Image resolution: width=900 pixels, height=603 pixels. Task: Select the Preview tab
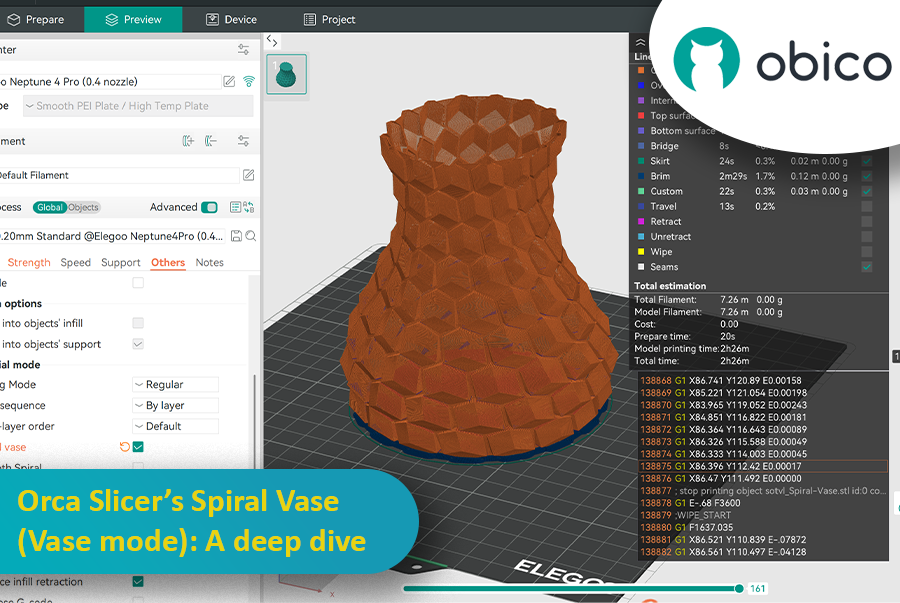[133, 20]
